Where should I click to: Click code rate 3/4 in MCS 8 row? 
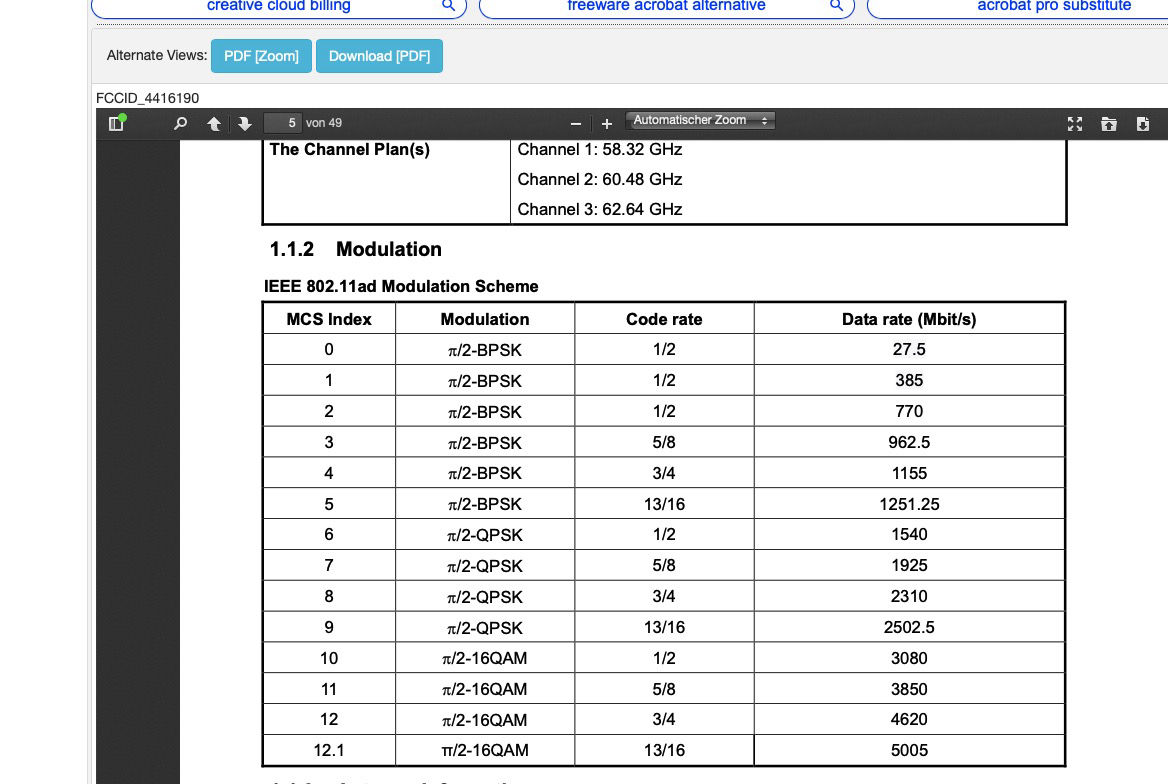click(664, 596)
